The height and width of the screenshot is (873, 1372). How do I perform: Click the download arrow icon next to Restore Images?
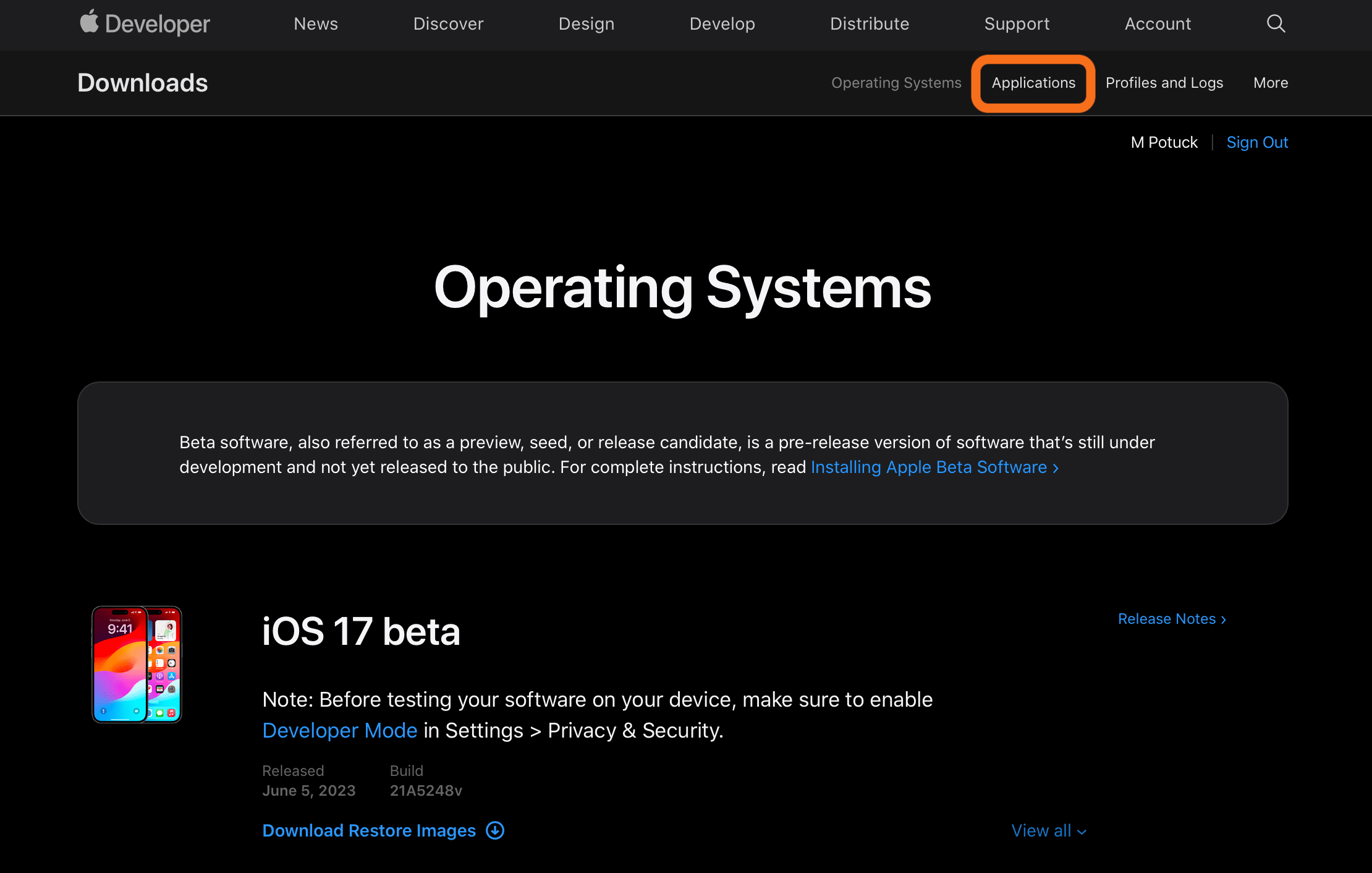(x=494, y=831)
